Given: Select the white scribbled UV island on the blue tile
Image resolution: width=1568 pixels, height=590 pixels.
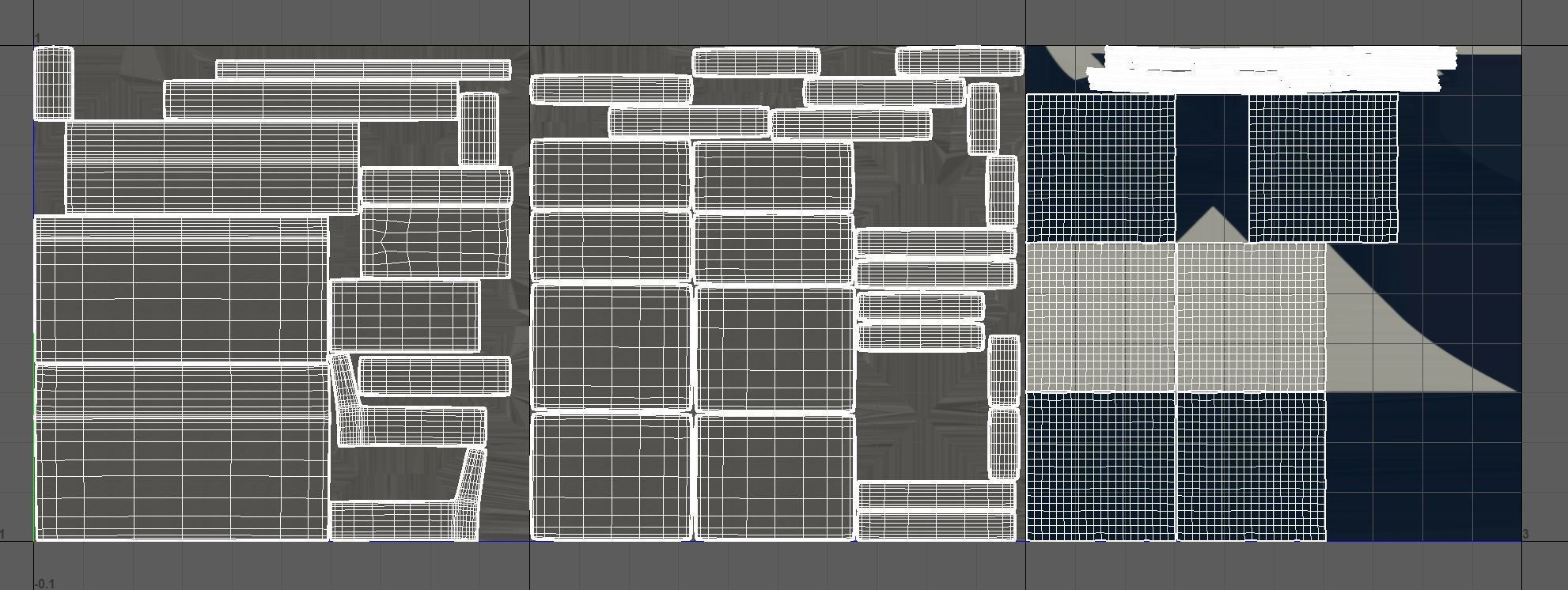Looking at the screenshot, I should point(1272,69).
